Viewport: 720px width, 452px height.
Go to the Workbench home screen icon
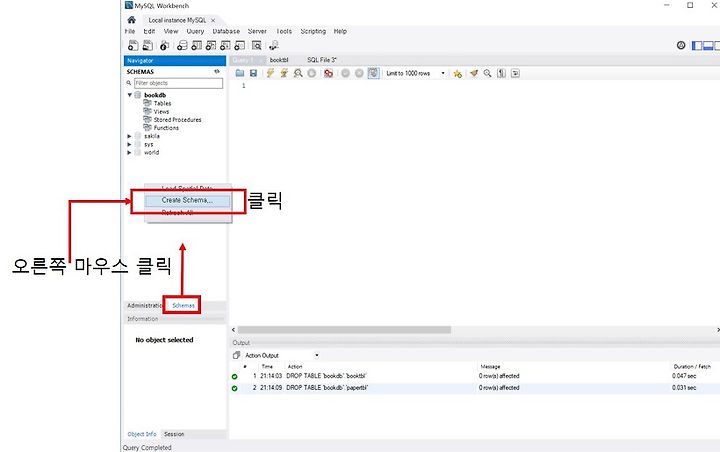pos(131,20)
